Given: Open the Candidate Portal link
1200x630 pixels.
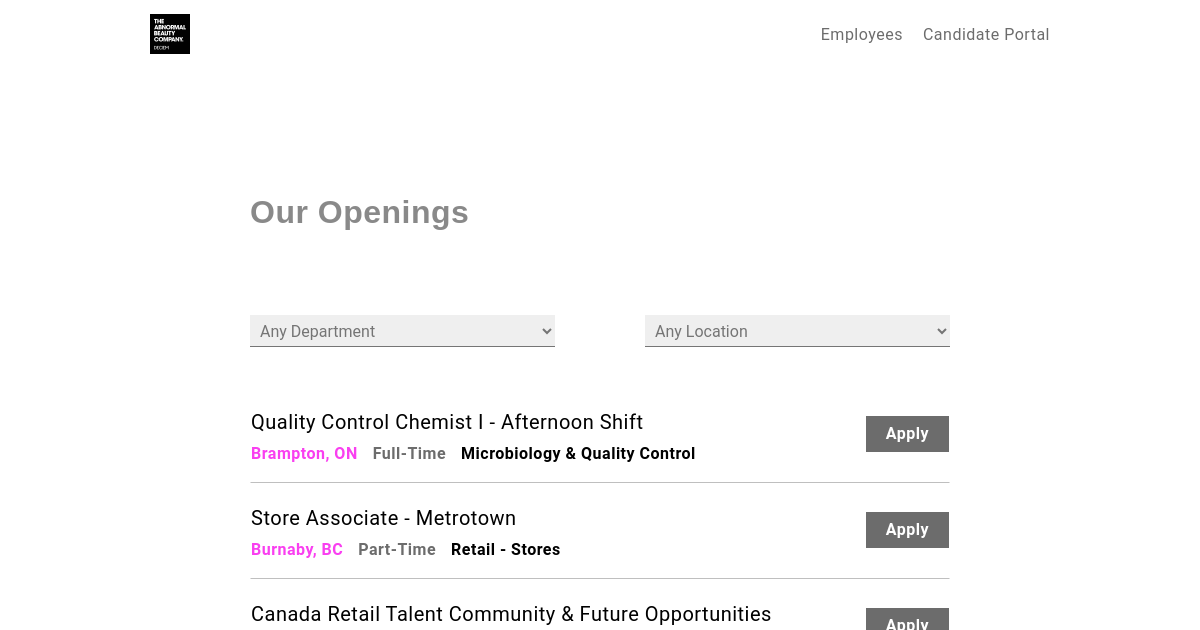Looking at the screenshot, I should coord(986,34).
